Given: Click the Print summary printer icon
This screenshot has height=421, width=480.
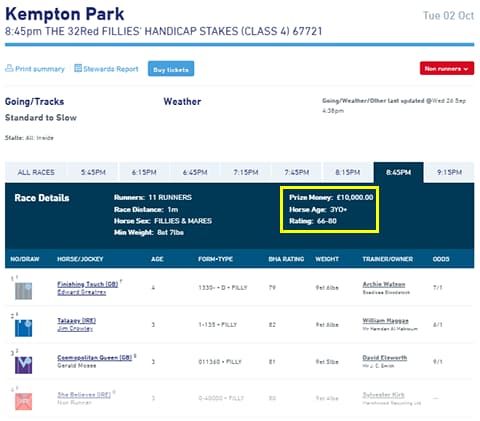Looking at the screenshot, I should [x=9, y=68].
